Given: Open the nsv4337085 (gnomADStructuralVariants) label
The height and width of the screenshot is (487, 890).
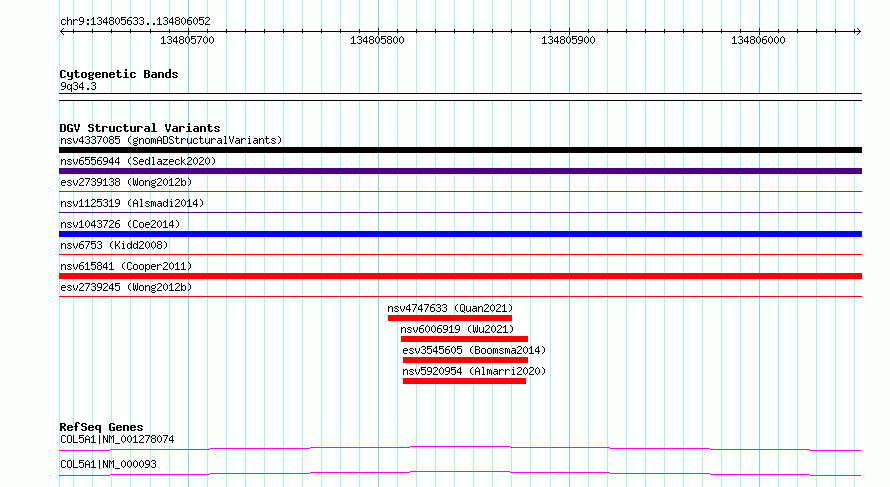Looking at the screenshot, I should click(171, 140).
